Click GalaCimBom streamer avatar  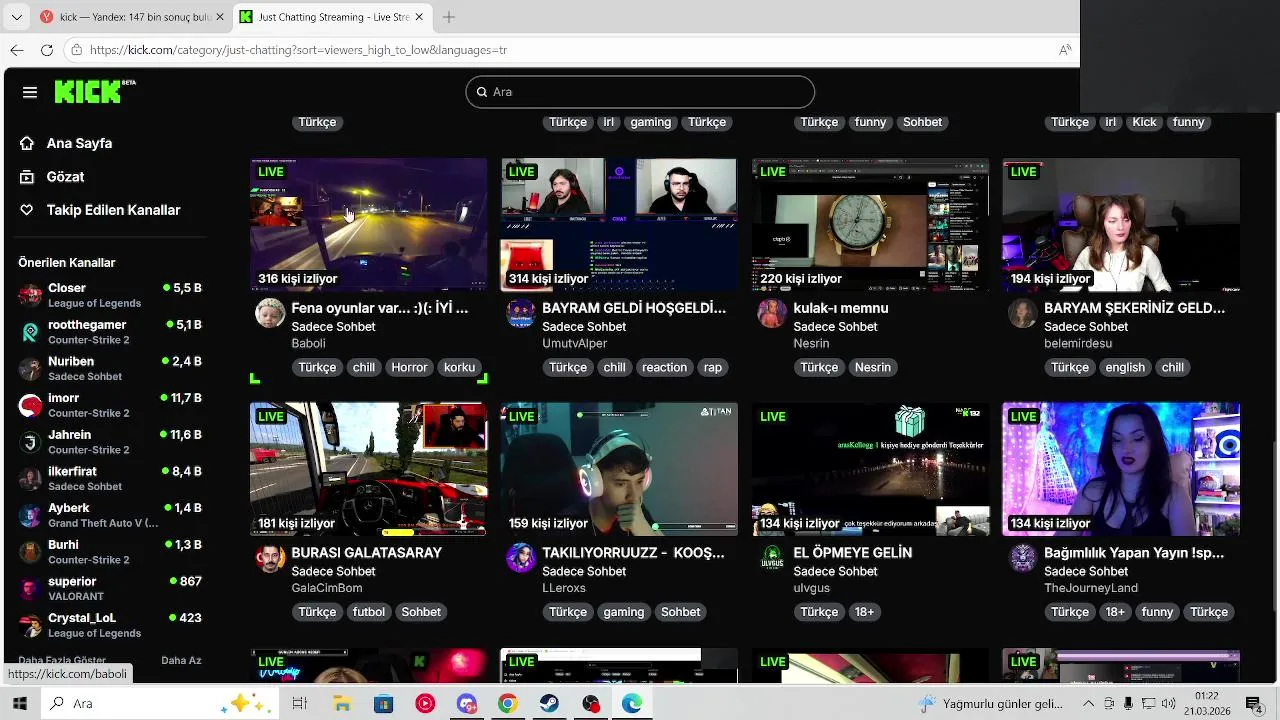[270, 558]
